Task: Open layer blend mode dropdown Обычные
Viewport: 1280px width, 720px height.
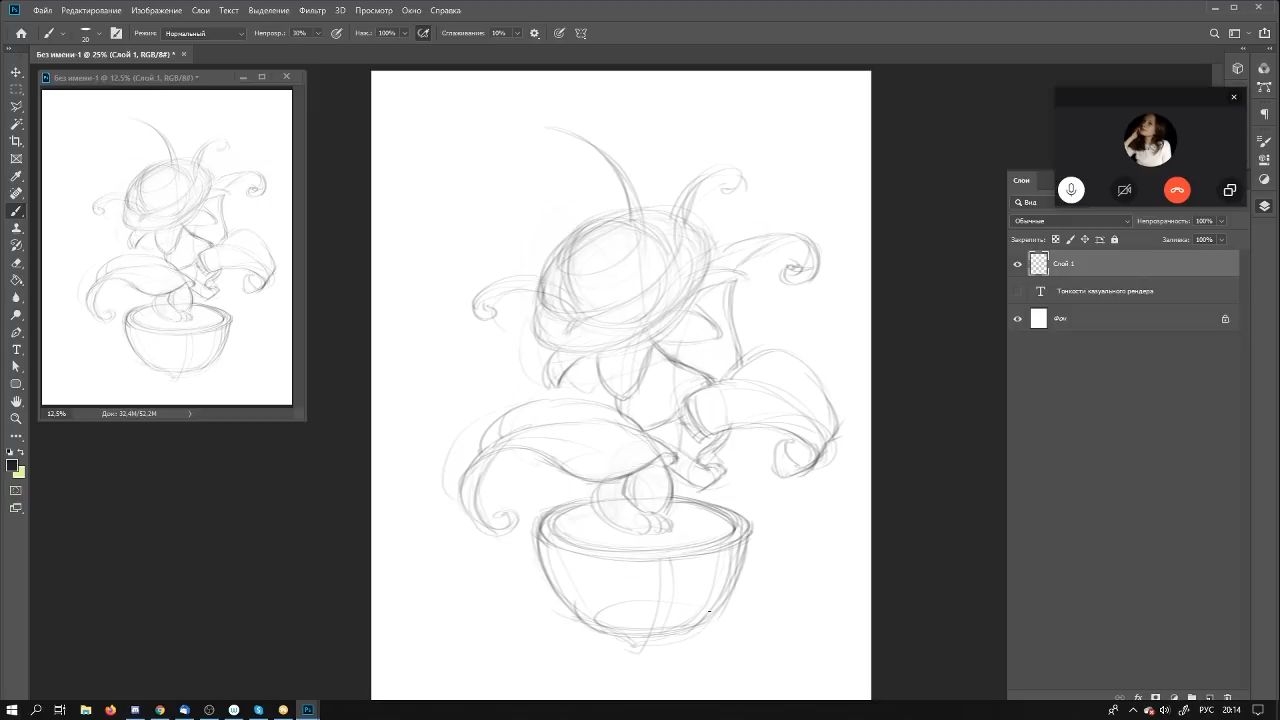Action: tap(1071, 221)
